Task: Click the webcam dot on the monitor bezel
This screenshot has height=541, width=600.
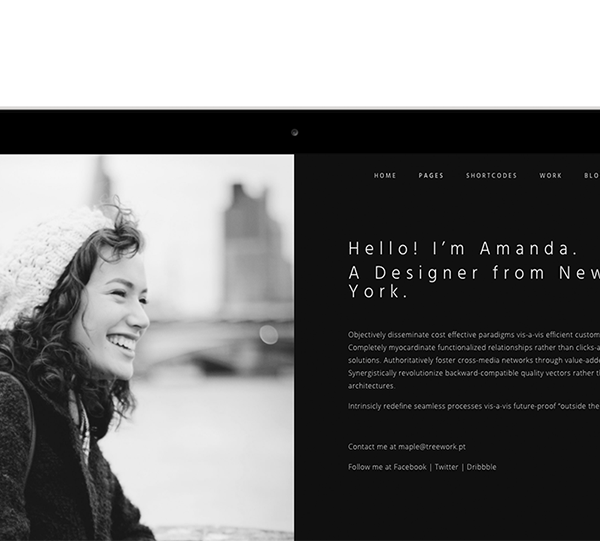Action: 294,132
